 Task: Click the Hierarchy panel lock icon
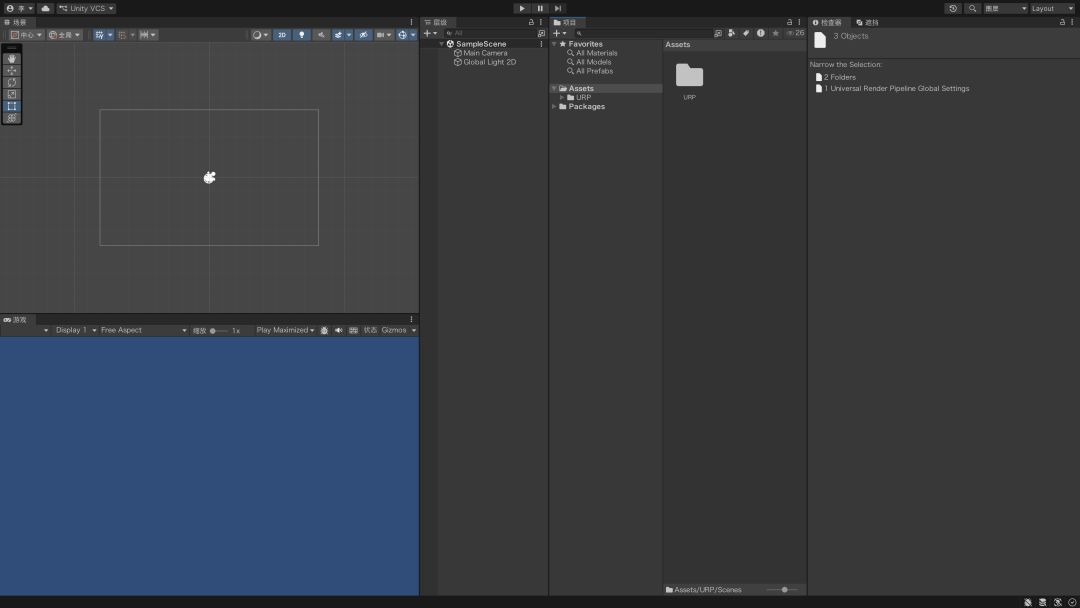pos(531,22)
